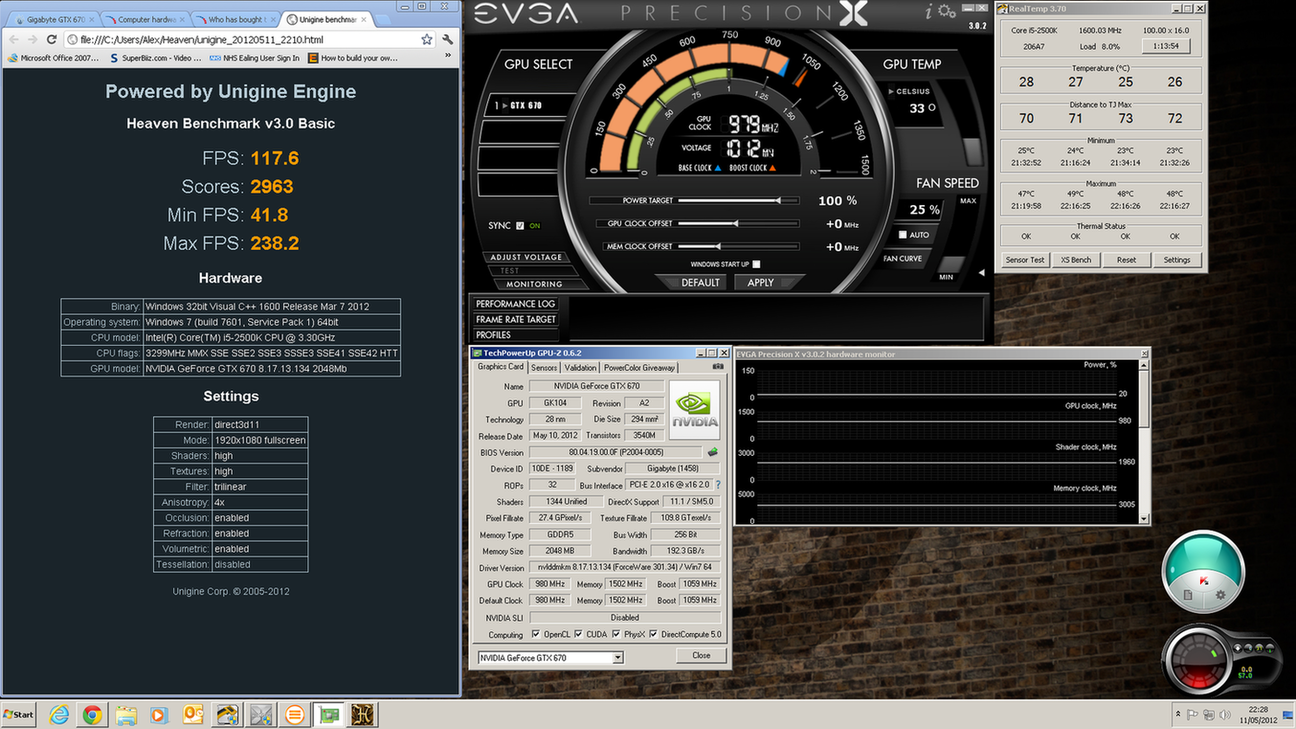Screen dimensions: 1296x729
Task: Click the Close button in GPU-Z
Action: click(701, 656)
